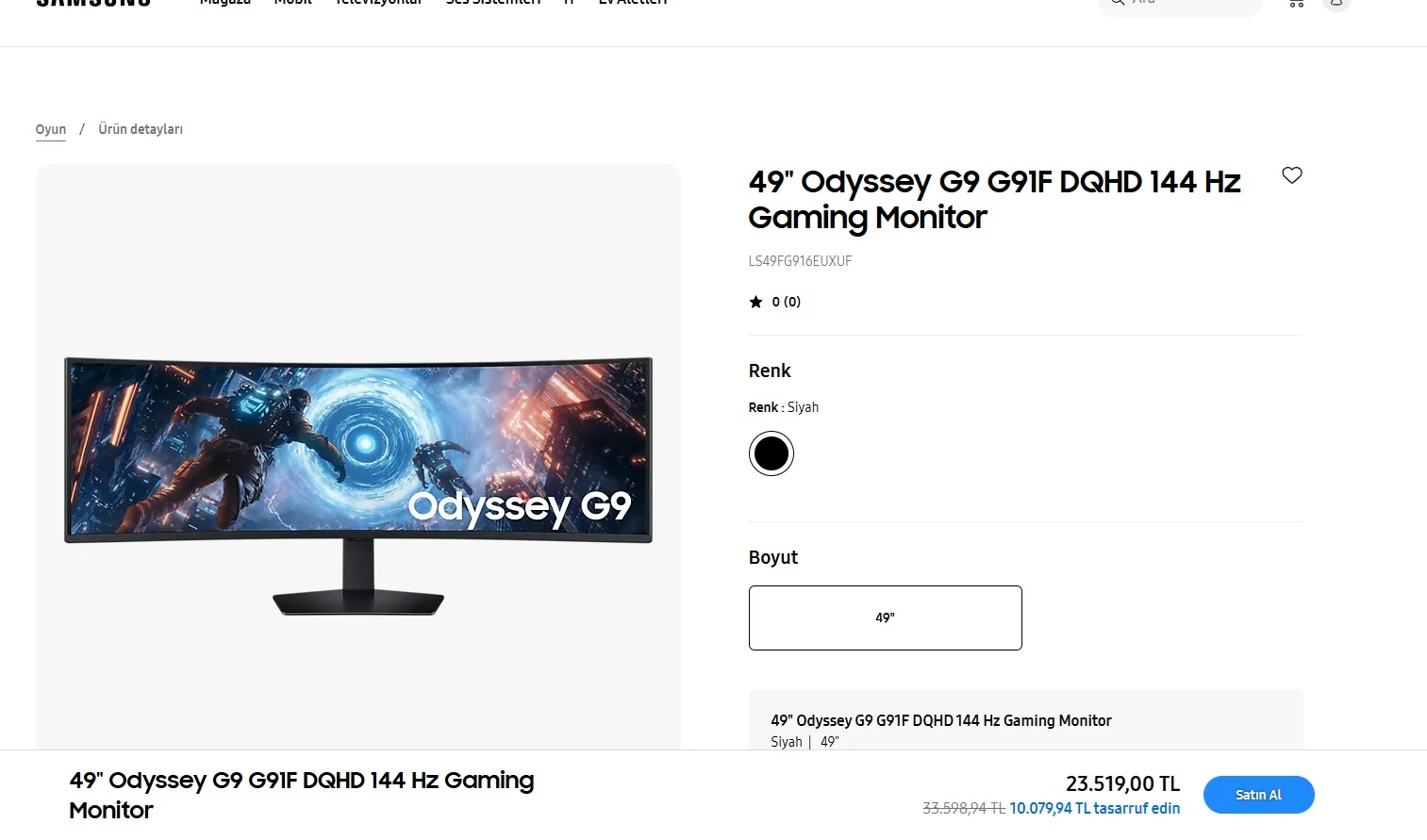Click the Ürün detayları breadcrumb
Viewport: 1427px width, 840px height.
[141, 129]
